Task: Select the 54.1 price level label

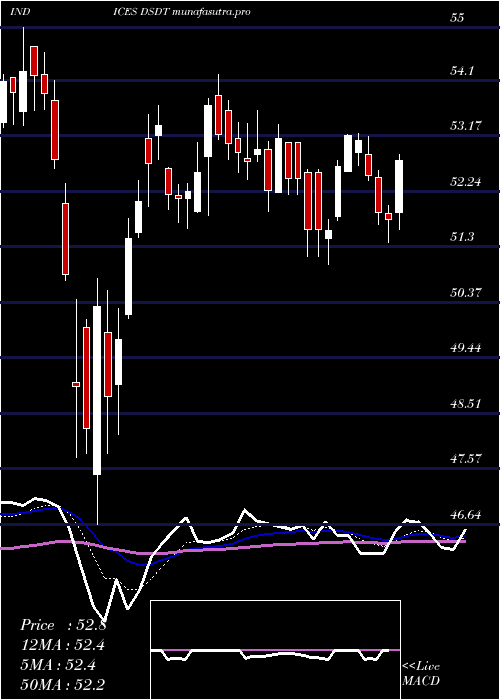Action: pos(462,71)
